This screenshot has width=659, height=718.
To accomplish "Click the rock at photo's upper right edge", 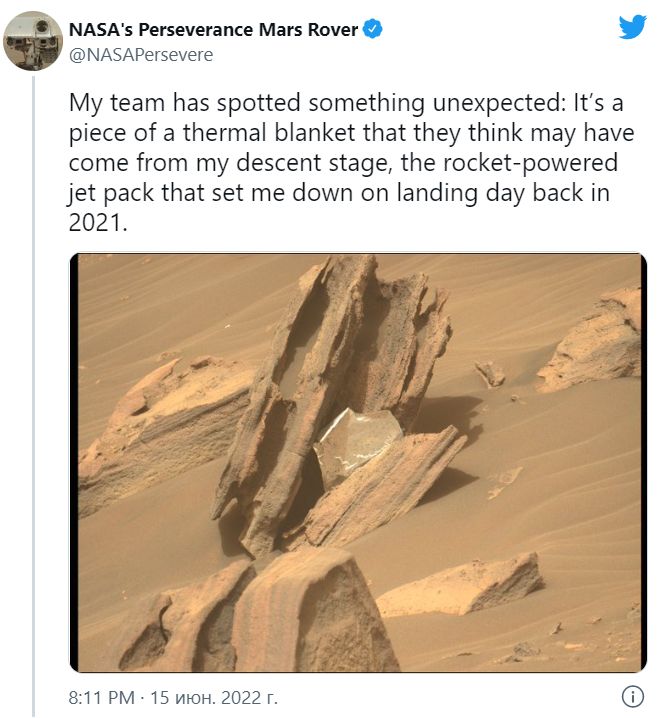I will pos(593,341).
